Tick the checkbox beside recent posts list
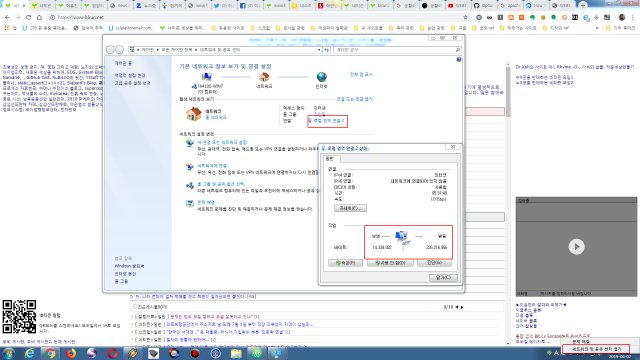 (x=134, y=307)
